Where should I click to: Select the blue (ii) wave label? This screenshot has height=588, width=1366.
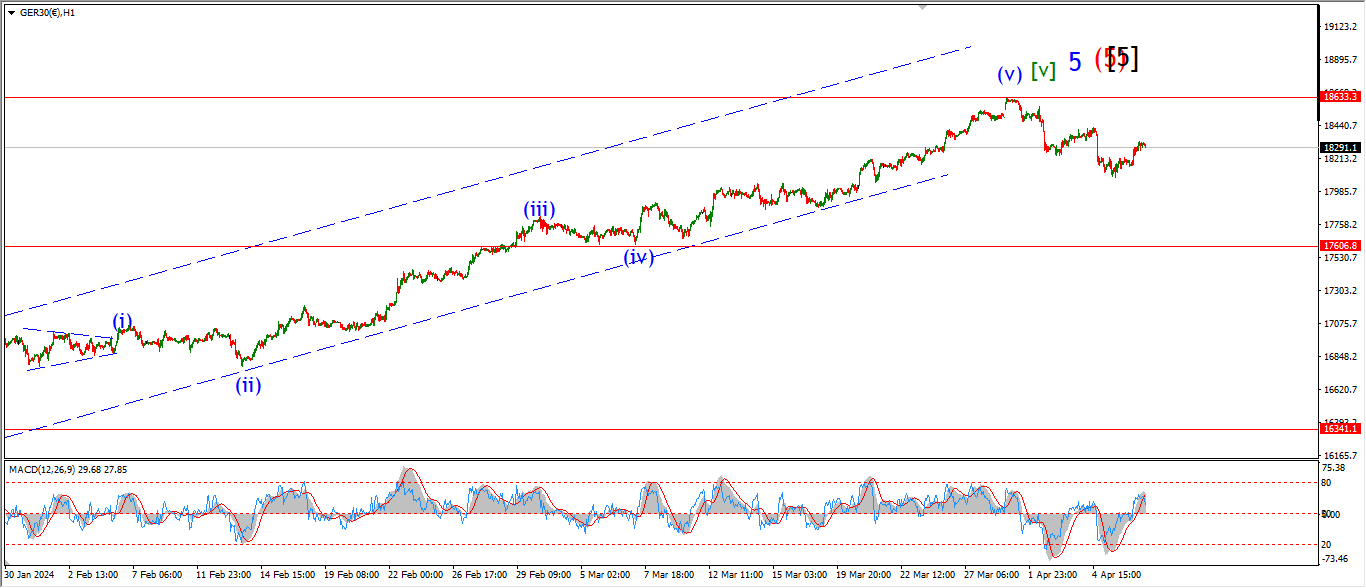coord(248,384)
